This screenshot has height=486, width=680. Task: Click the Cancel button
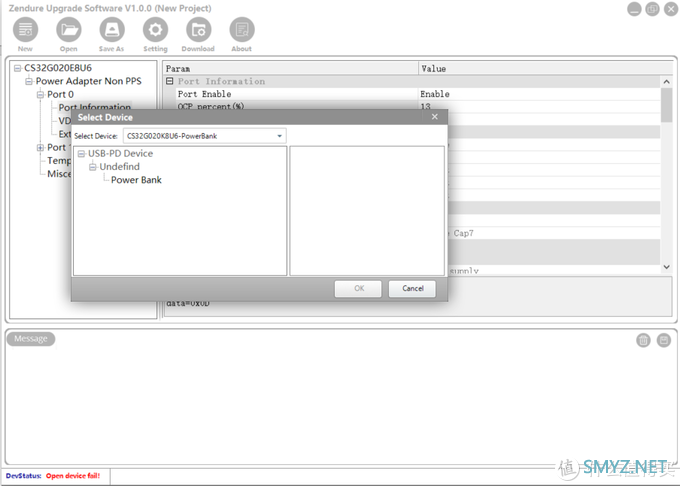tap(412, 288)
